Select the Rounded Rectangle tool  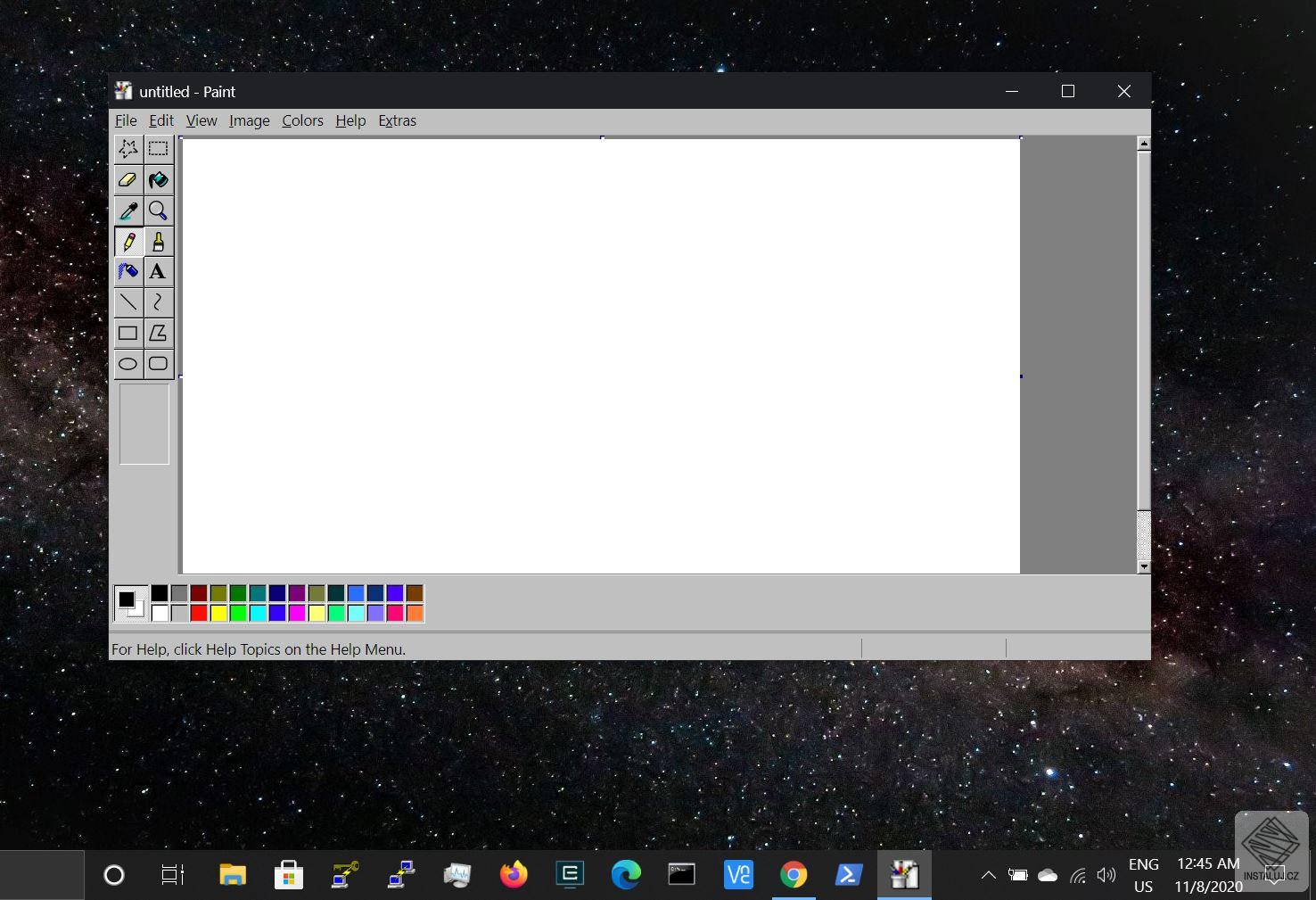coord(159,364)
